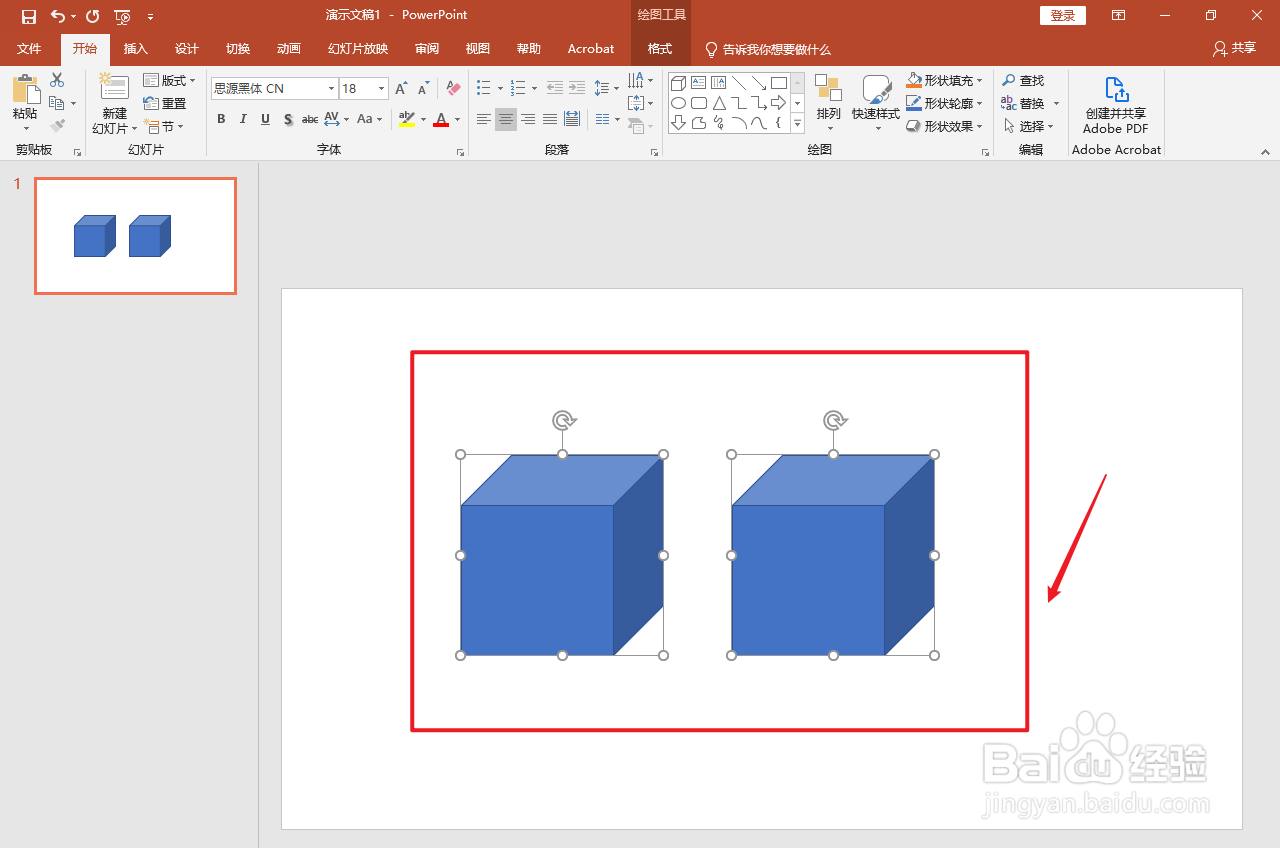Viewport: 1280px width, 848px height.
Task: Open the Quick Styles (快速样式) dropdown
Action: pos(875,103)
